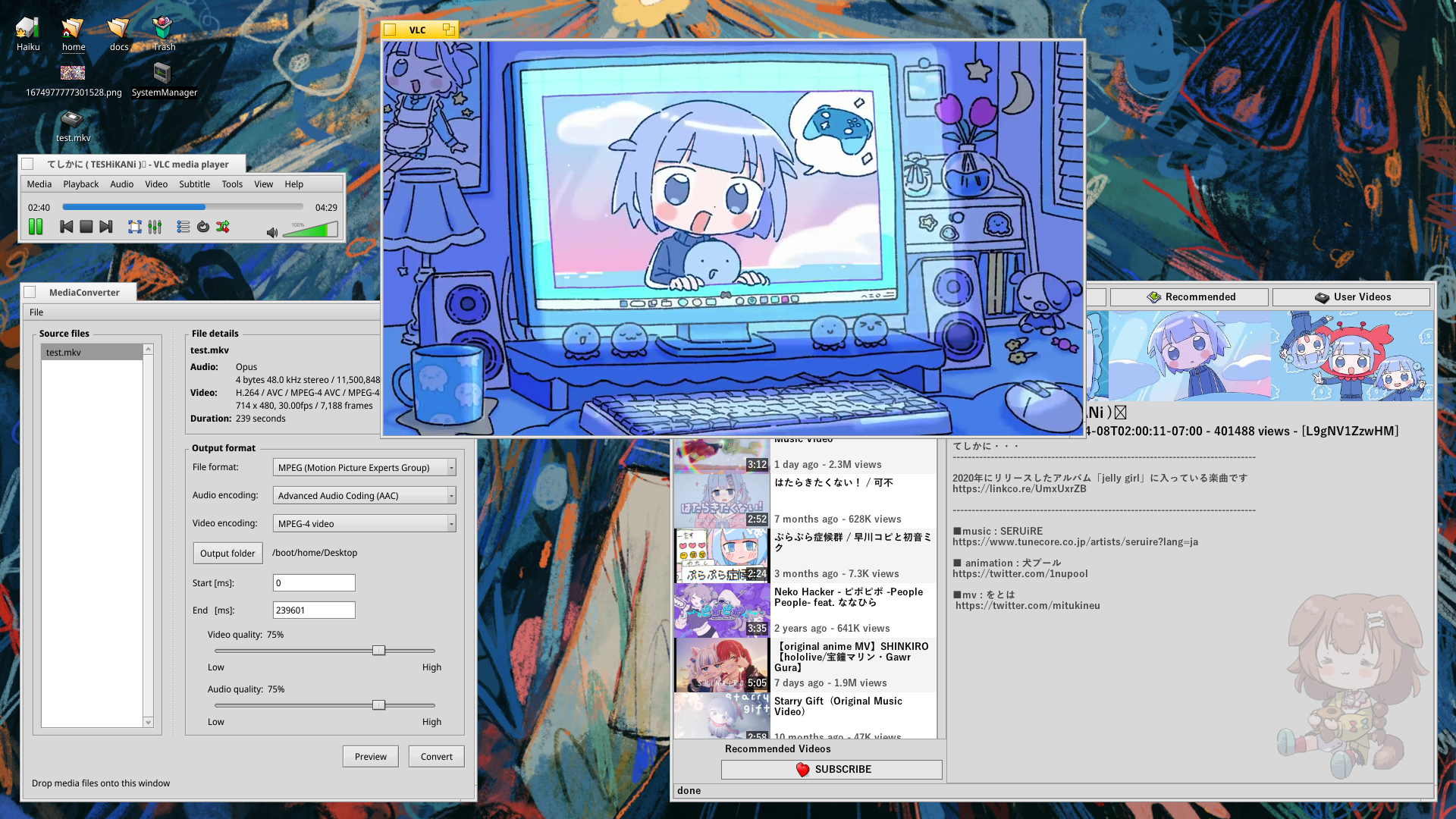
Task: Open the Haiku desktop icon
Action: 28,33
